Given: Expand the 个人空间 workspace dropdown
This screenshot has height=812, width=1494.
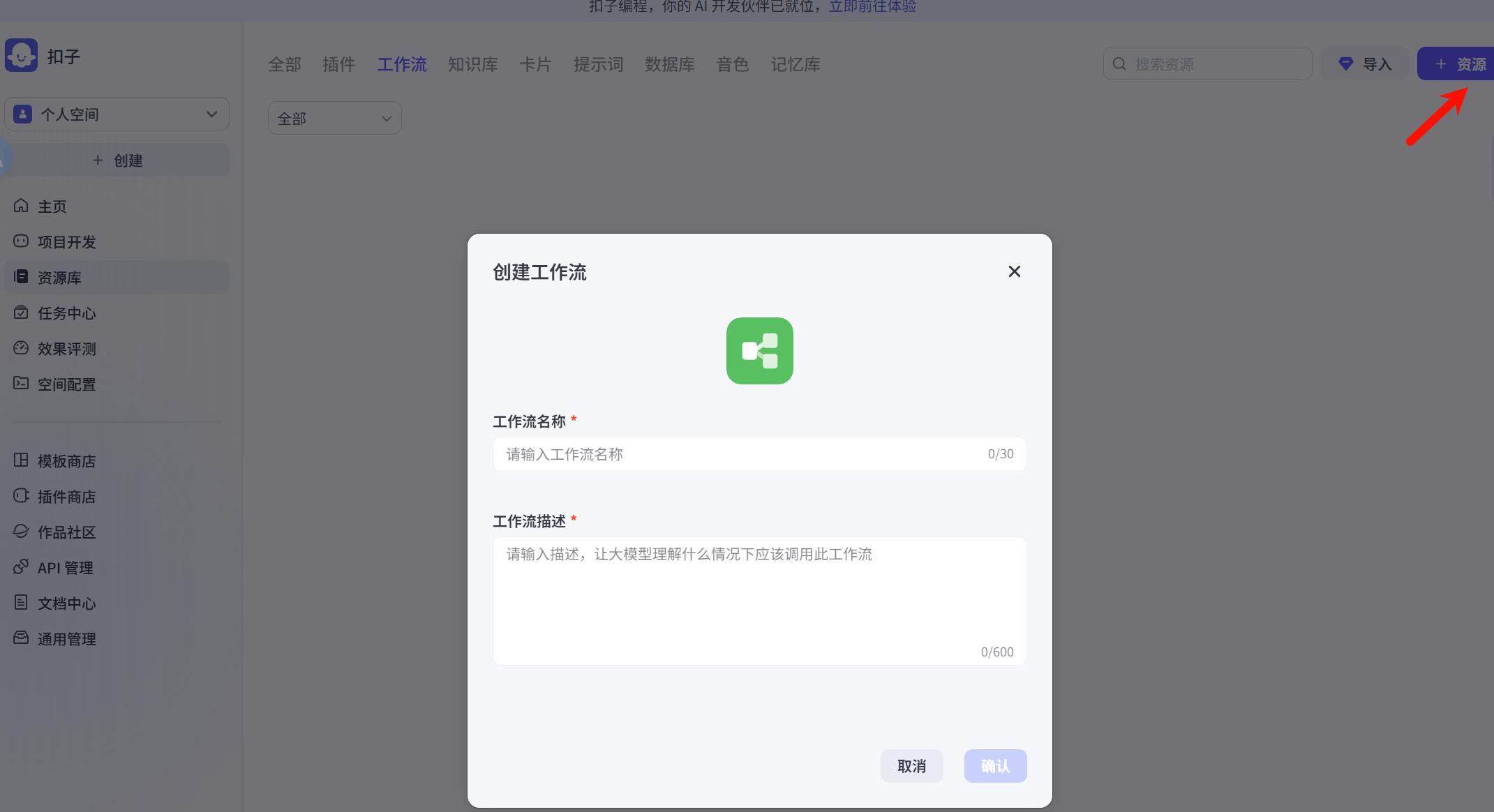Looking at the screenshot, I should point(117,114).
